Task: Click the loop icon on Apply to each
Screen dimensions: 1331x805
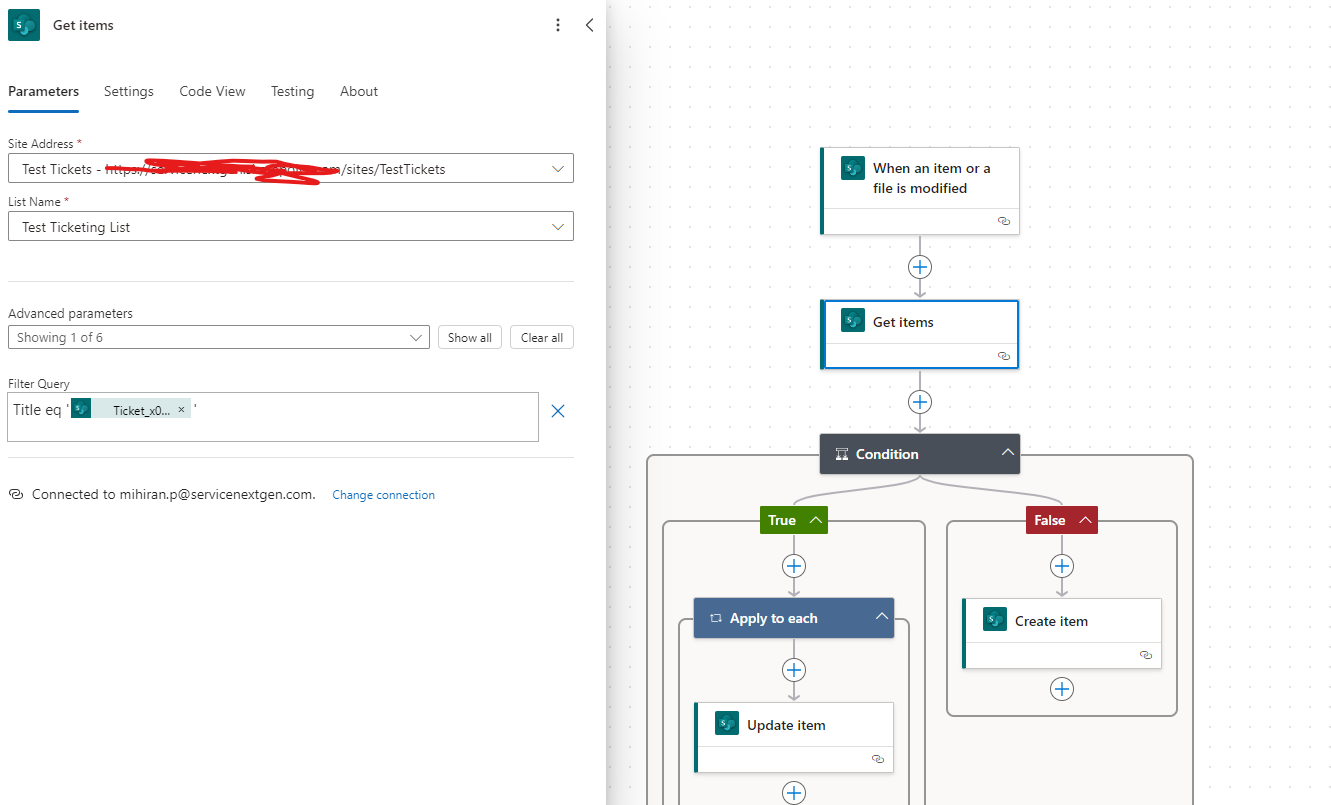Action: click(x=715, y=618)
